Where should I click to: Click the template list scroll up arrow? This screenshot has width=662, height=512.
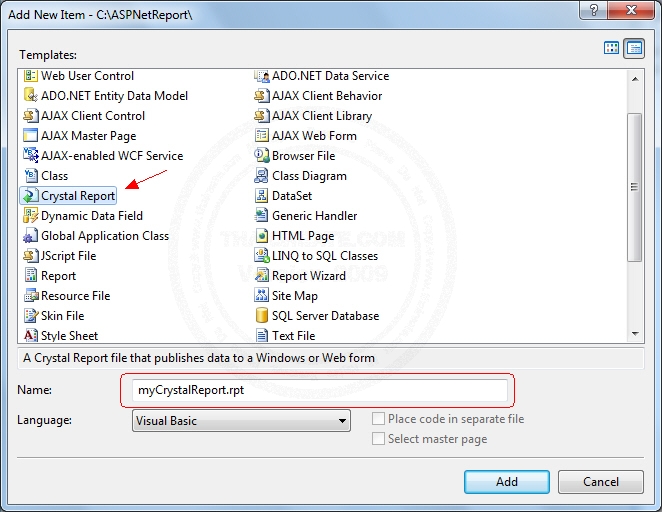pyautogui.click(x=635, y=79)
